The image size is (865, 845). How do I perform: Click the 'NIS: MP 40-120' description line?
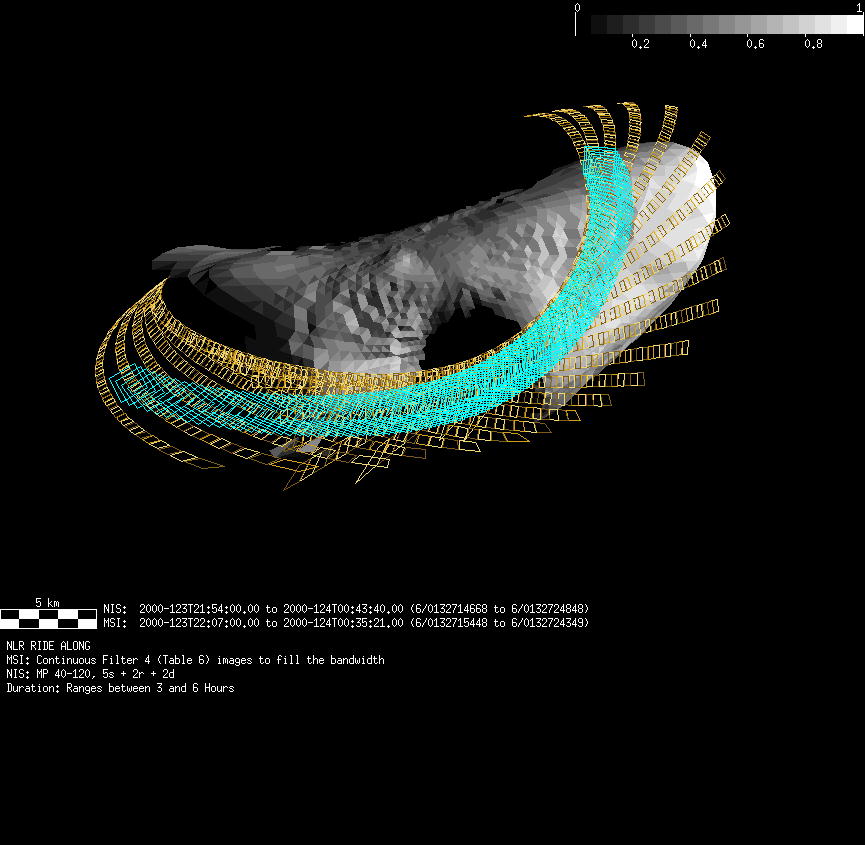coord(90,674)
